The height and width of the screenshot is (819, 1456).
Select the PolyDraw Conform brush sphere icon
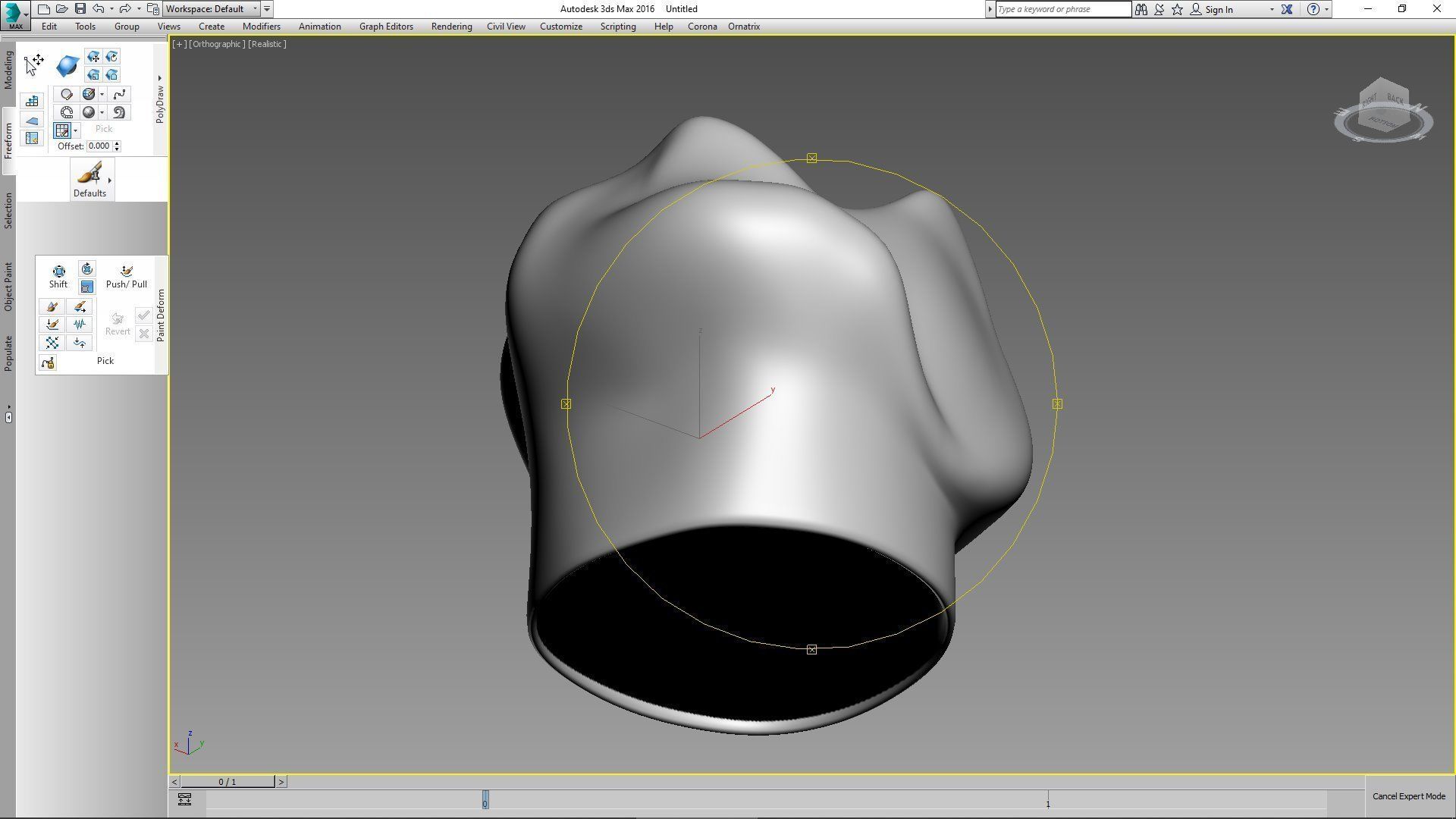pyautogui.click(x=67, y=66)
